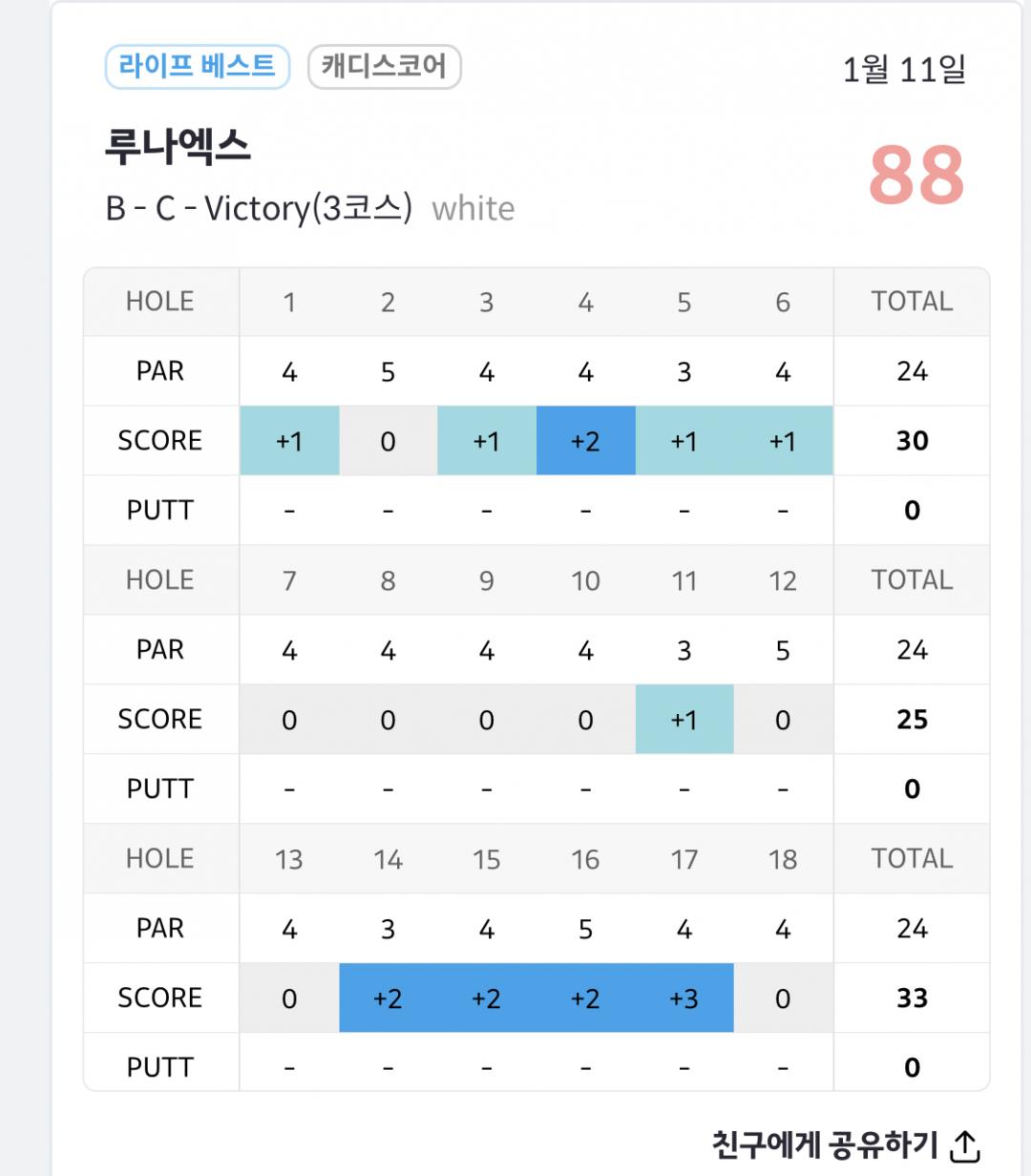This screenshot has height=1176, width=1031.
Task: Select hole 1 bogey +1 cell
Action: [x=289, y=441]
